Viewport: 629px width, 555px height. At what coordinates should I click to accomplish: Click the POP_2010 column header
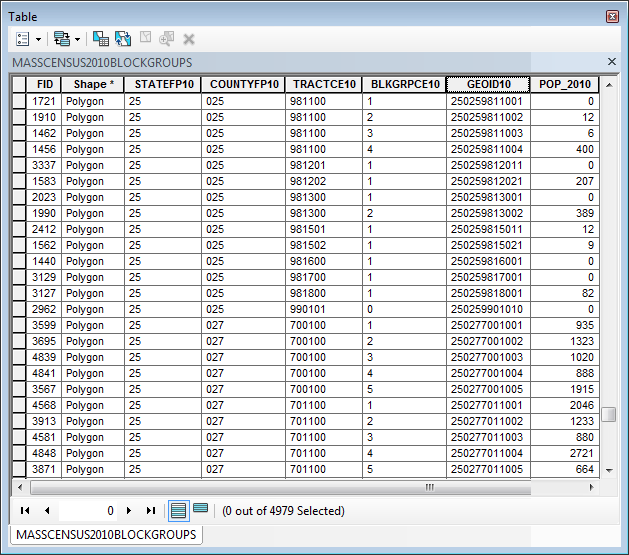[565, 84]
